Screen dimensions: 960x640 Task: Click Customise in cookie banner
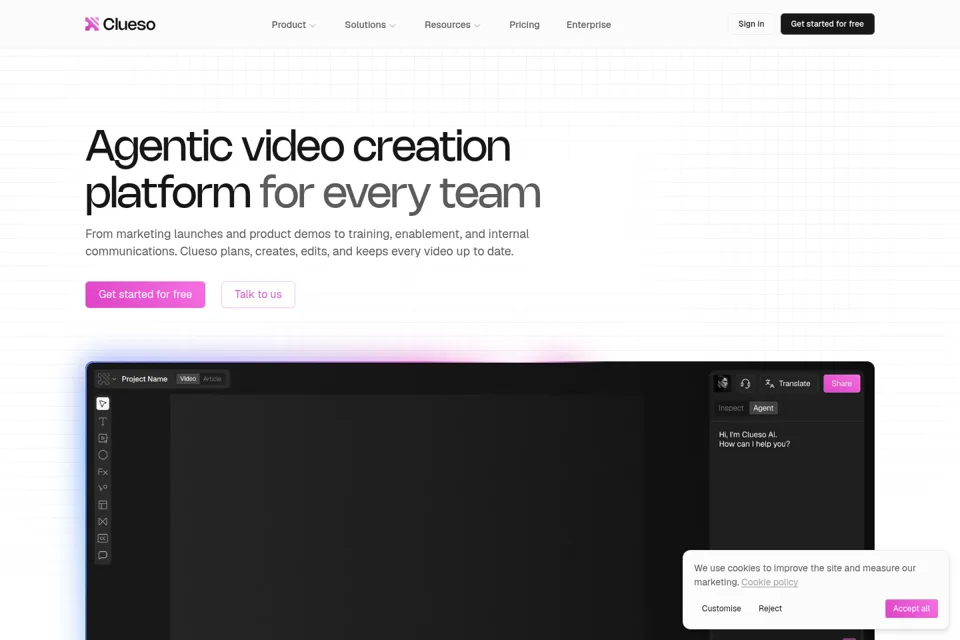721,609
